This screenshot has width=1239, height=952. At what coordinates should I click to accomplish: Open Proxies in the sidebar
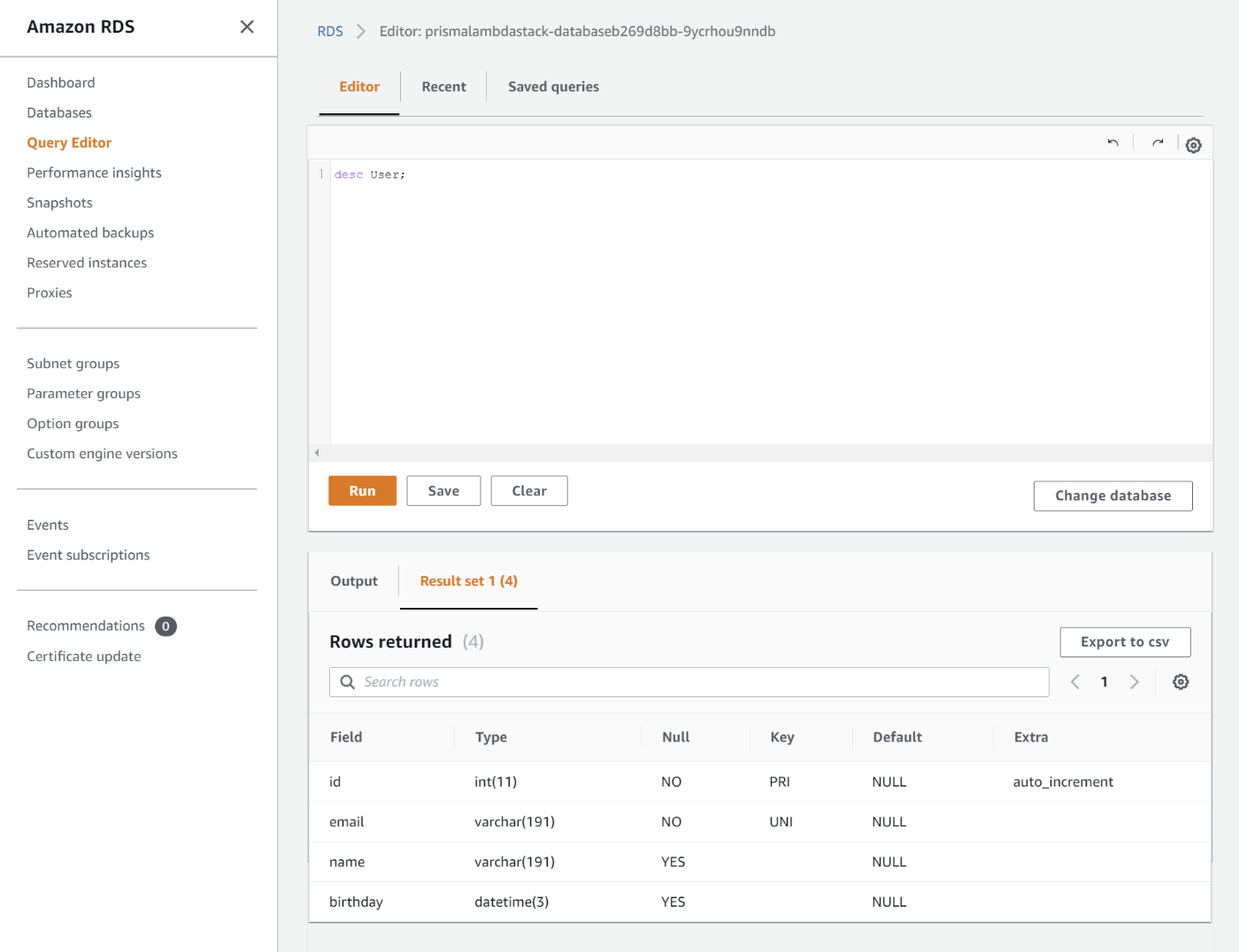click(50, 293)
